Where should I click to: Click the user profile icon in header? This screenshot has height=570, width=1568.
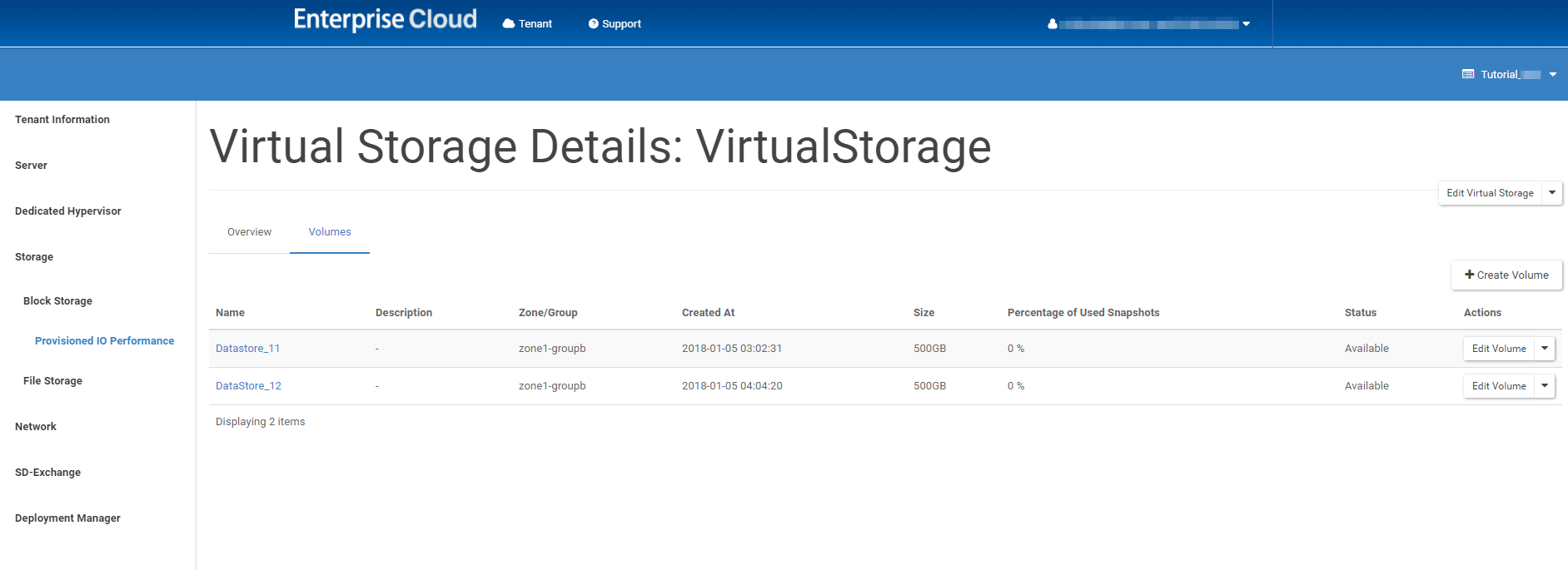(1053, 24)
